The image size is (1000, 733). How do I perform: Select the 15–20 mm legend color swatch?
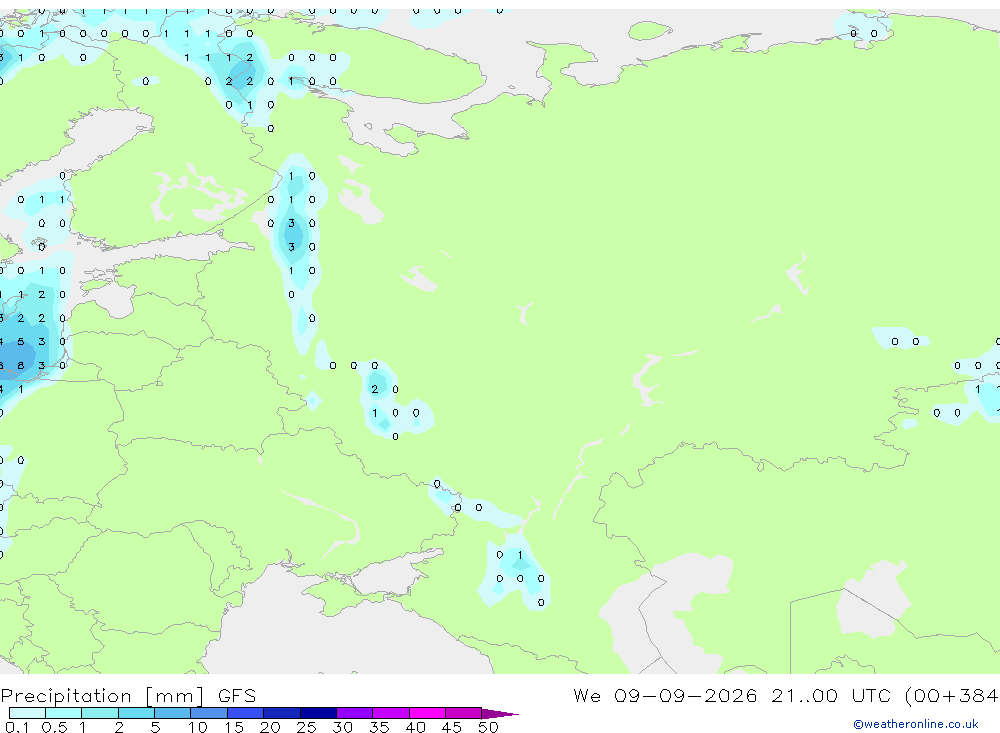(x=246, y=713)
